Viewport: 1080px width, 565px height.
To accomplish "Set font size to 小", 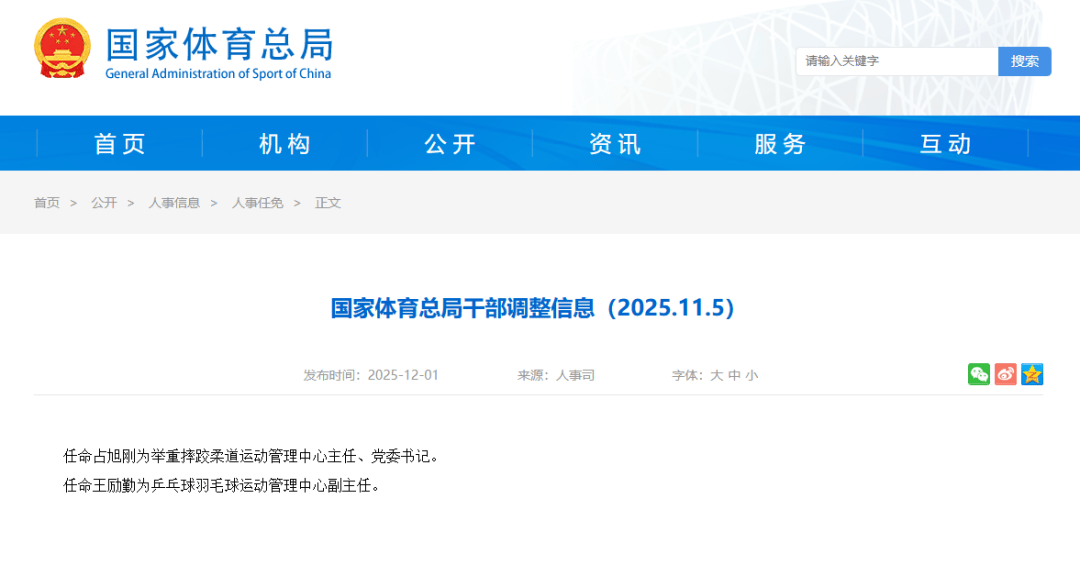I will [751, 376].
